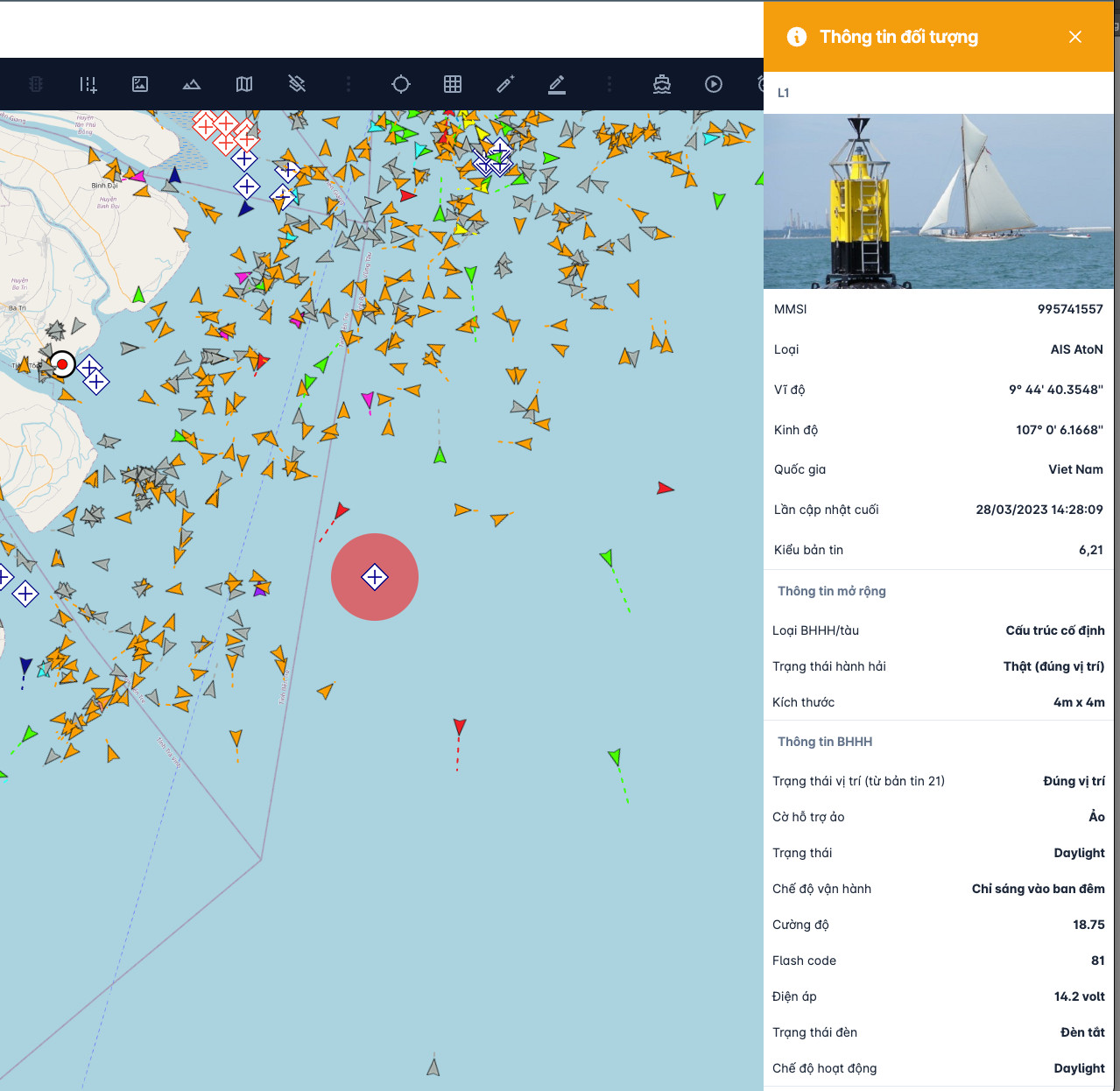Click the image layer icon
Screen dimensions: 1120x1091
tap(140, 84)
